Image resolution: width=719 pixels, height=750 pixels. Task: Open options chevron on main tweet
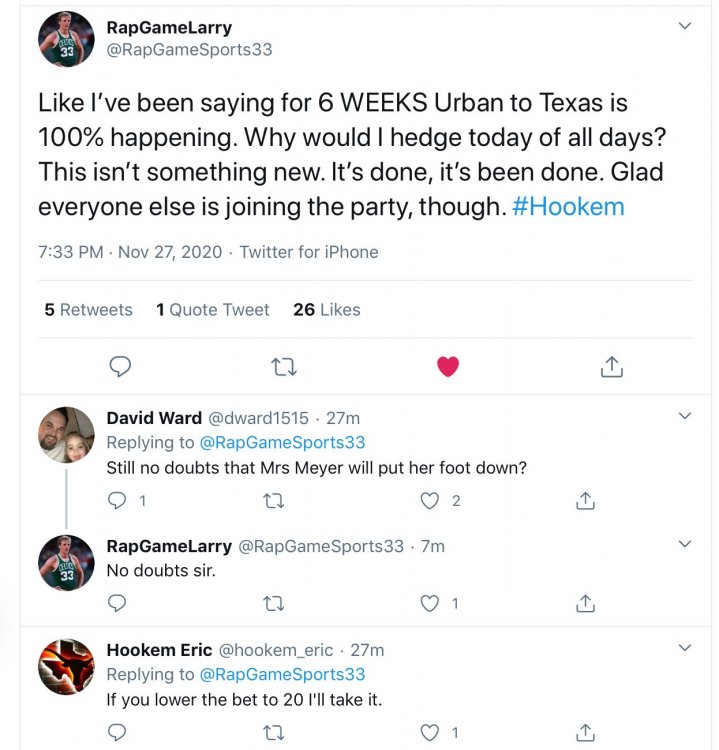[685, 26]
